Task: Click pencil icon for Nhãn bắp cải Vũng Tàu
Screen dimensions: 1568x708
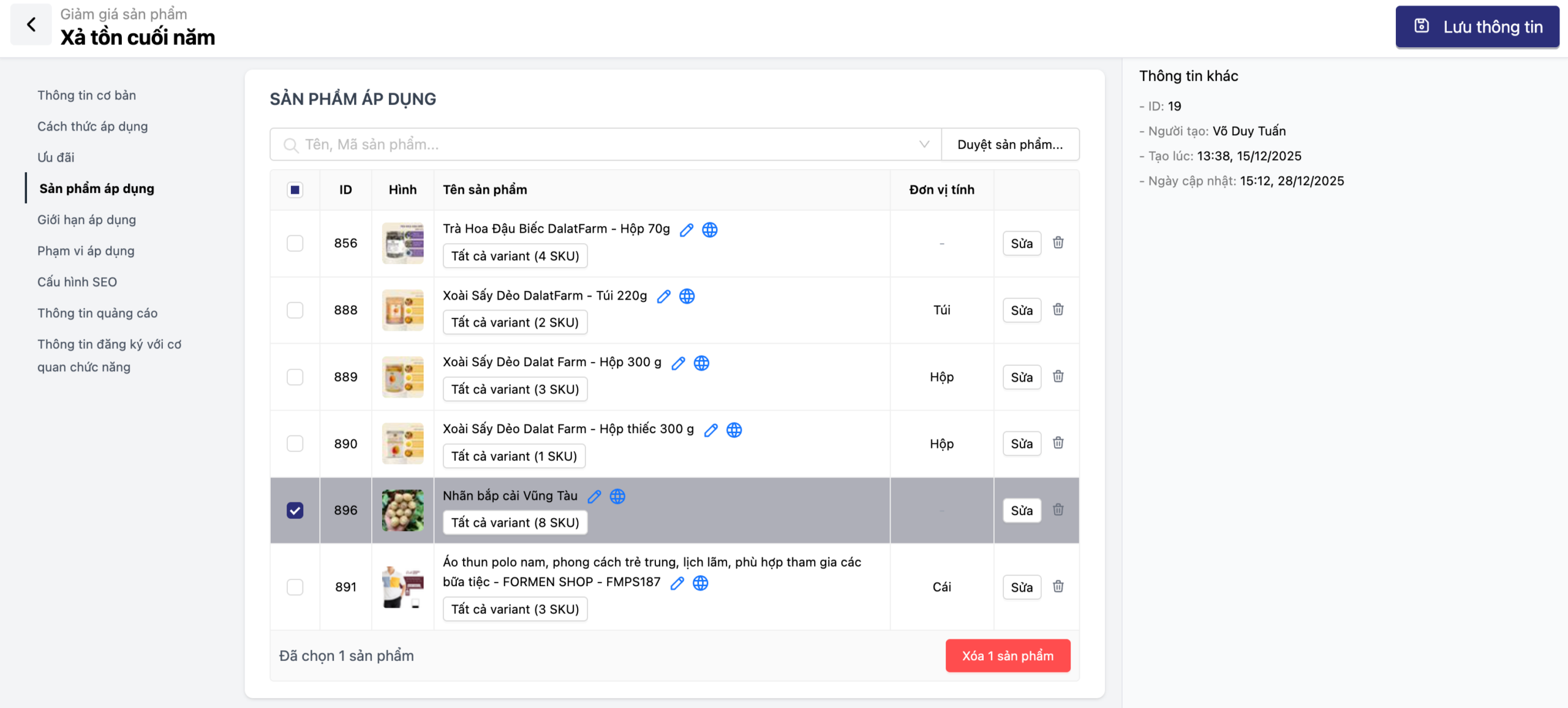Action: pos(594,497)
